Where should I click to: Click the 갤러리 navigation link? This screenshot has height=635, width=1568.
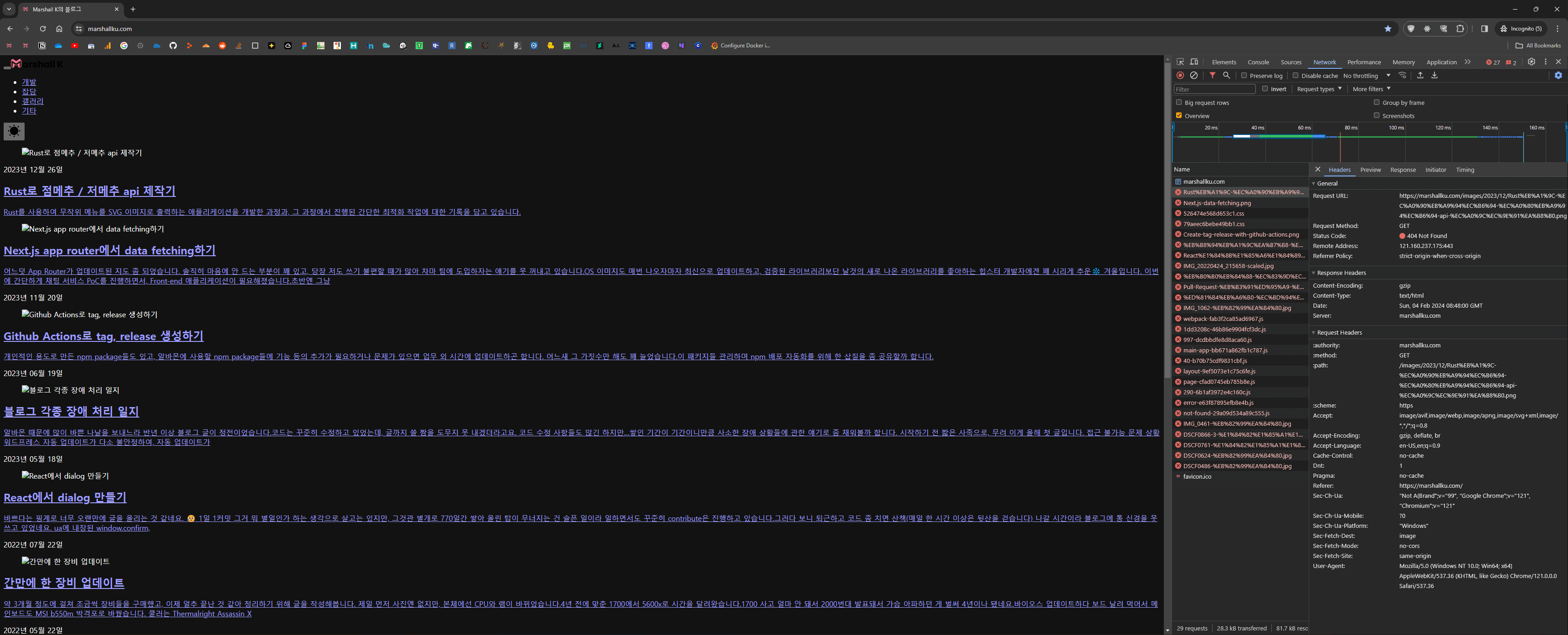(x=33, y=101)
